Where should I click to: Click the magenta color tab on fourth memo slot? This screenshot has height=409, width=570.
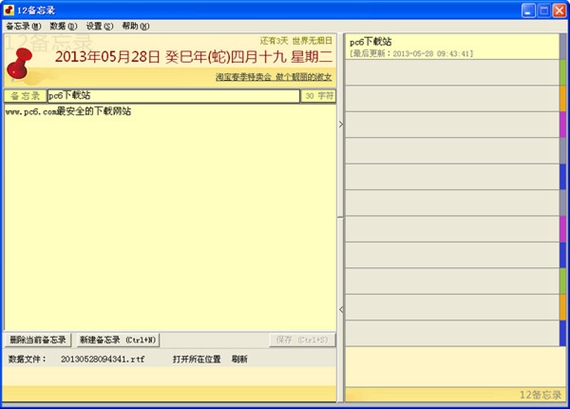point(563,125)
